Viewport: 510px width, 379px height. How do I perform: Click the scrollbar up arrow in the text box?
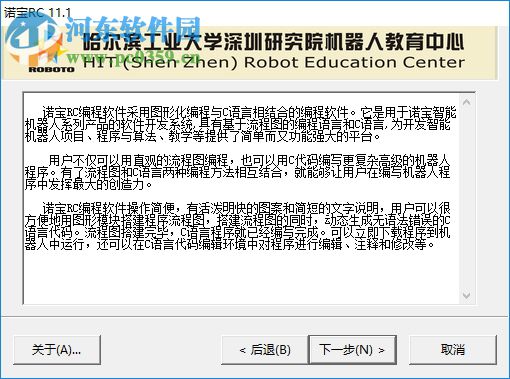[466, 102]
